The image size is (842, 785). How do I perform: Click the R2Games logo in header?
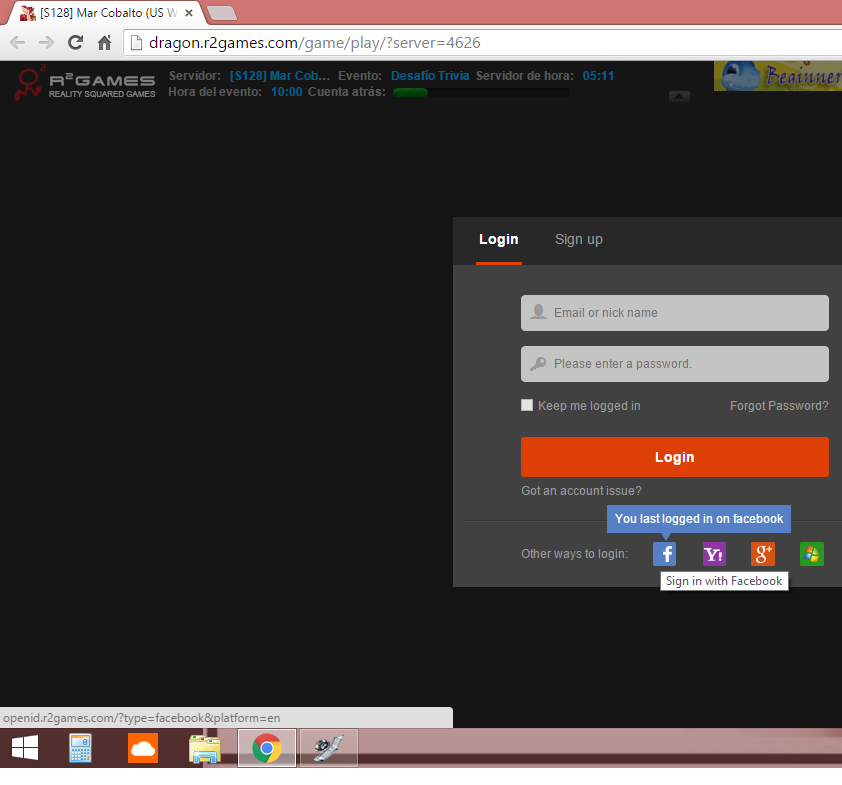(85, 83)
